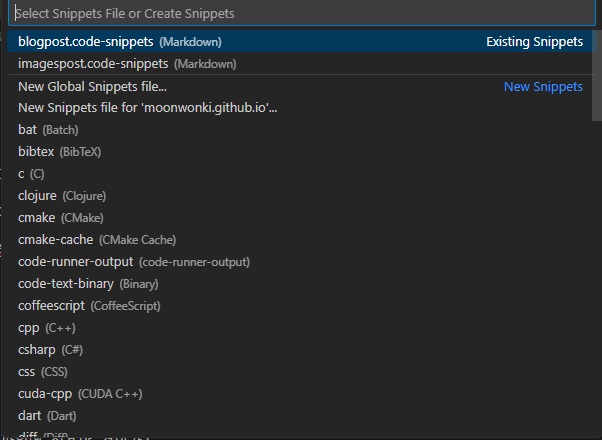Open the coffeescript (CoffeeScript) snippets option
The width and height of the screenshot is (602, 440).
click(89, 306)
